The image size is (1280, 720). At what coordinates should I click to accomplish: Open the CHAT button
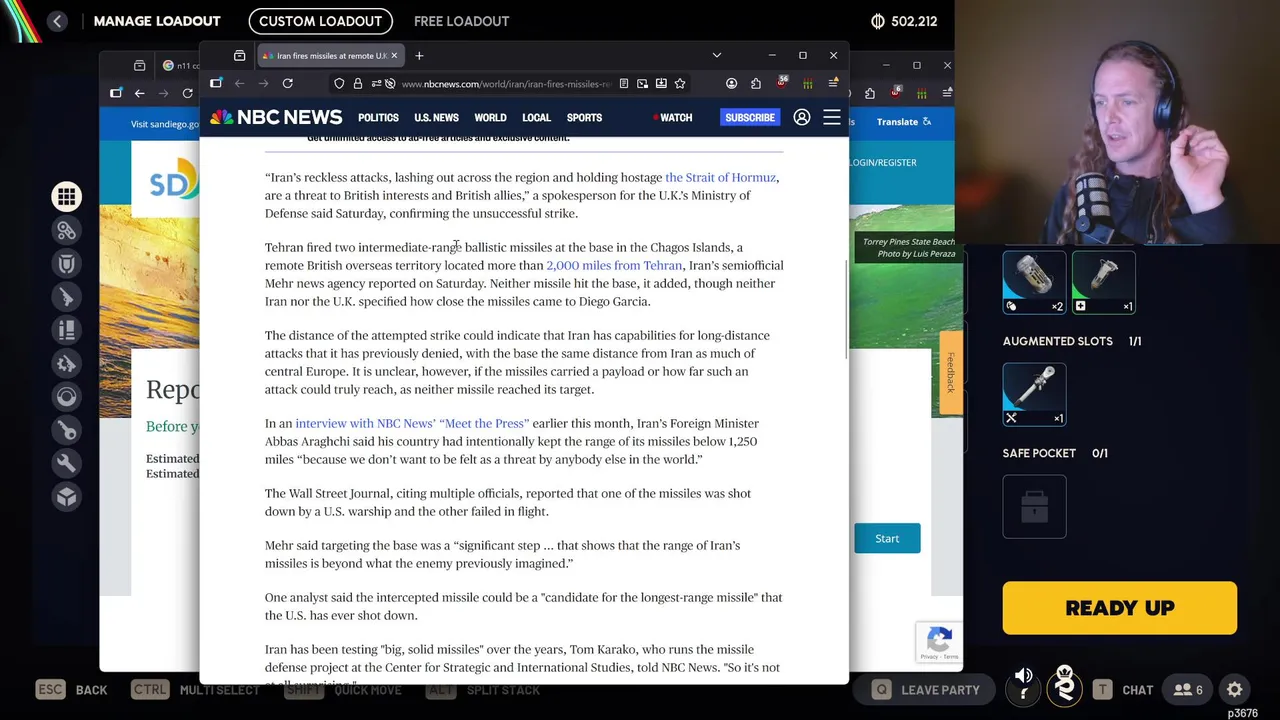point(1124,689)
